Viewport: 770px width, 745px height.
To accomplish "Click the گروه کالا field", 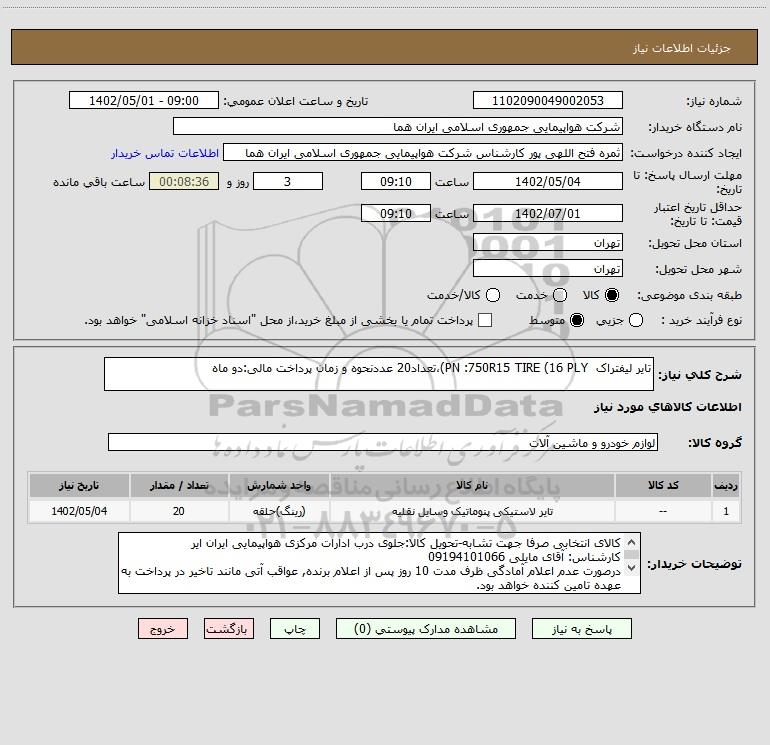I will (383, 442).
